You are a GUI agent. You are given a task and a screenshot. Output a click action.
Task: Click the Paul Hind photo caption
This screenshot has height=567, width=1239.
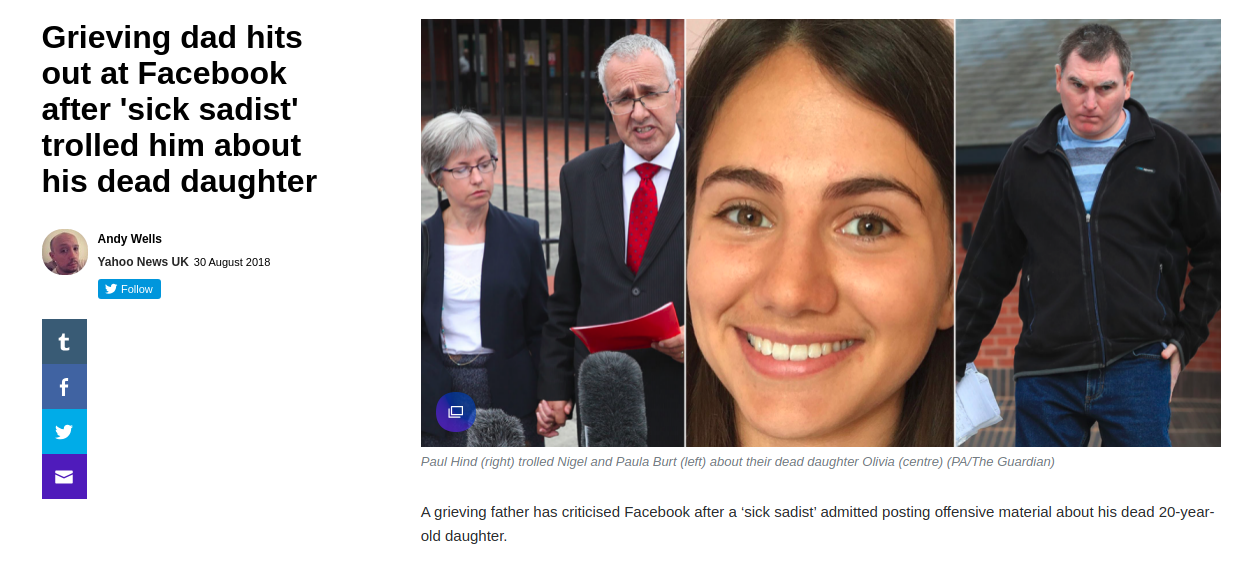(x=738, y=462)
